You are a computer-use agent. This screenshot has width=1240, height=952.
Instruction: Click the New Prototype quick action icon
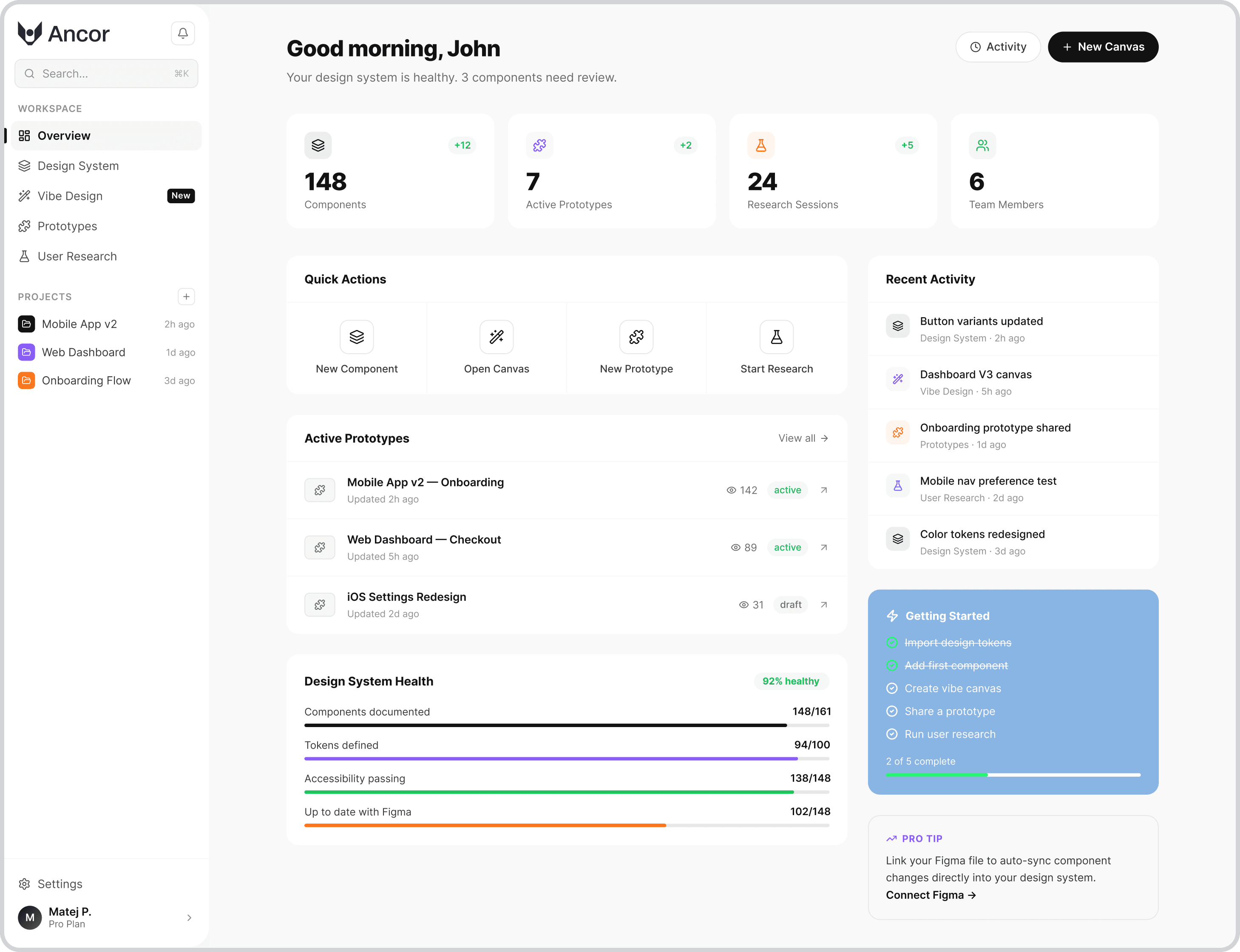(x=636, y=337)
